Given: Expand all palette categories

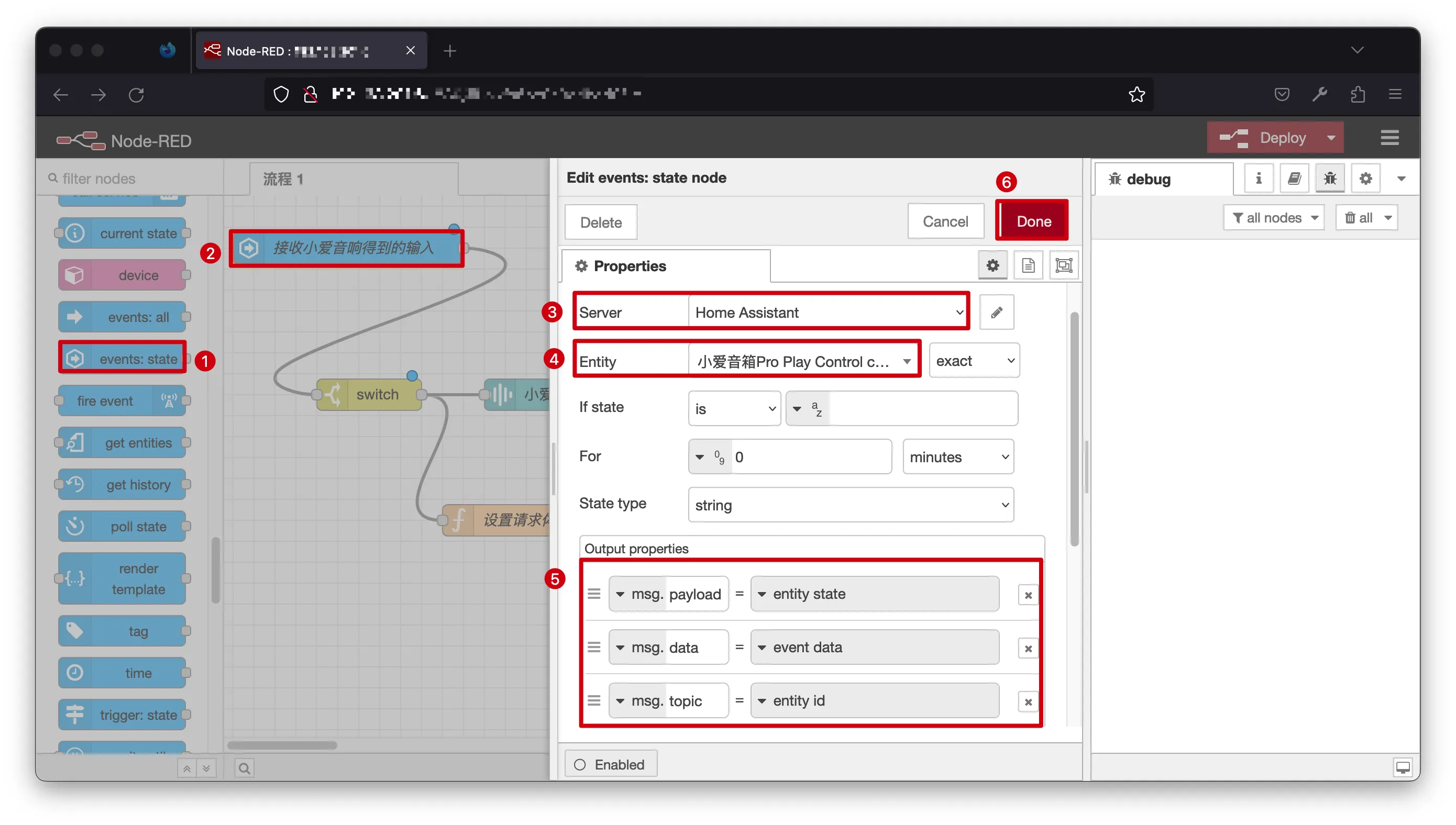Looking at the screenshot, I should 206,768.
